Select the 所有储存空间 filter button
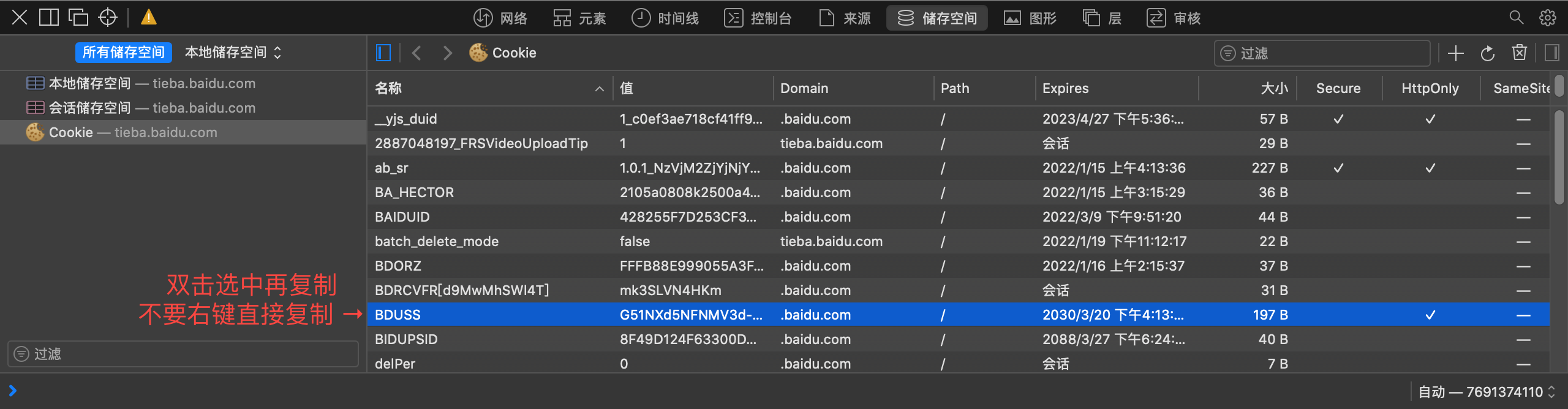 (x=124, y=53)
